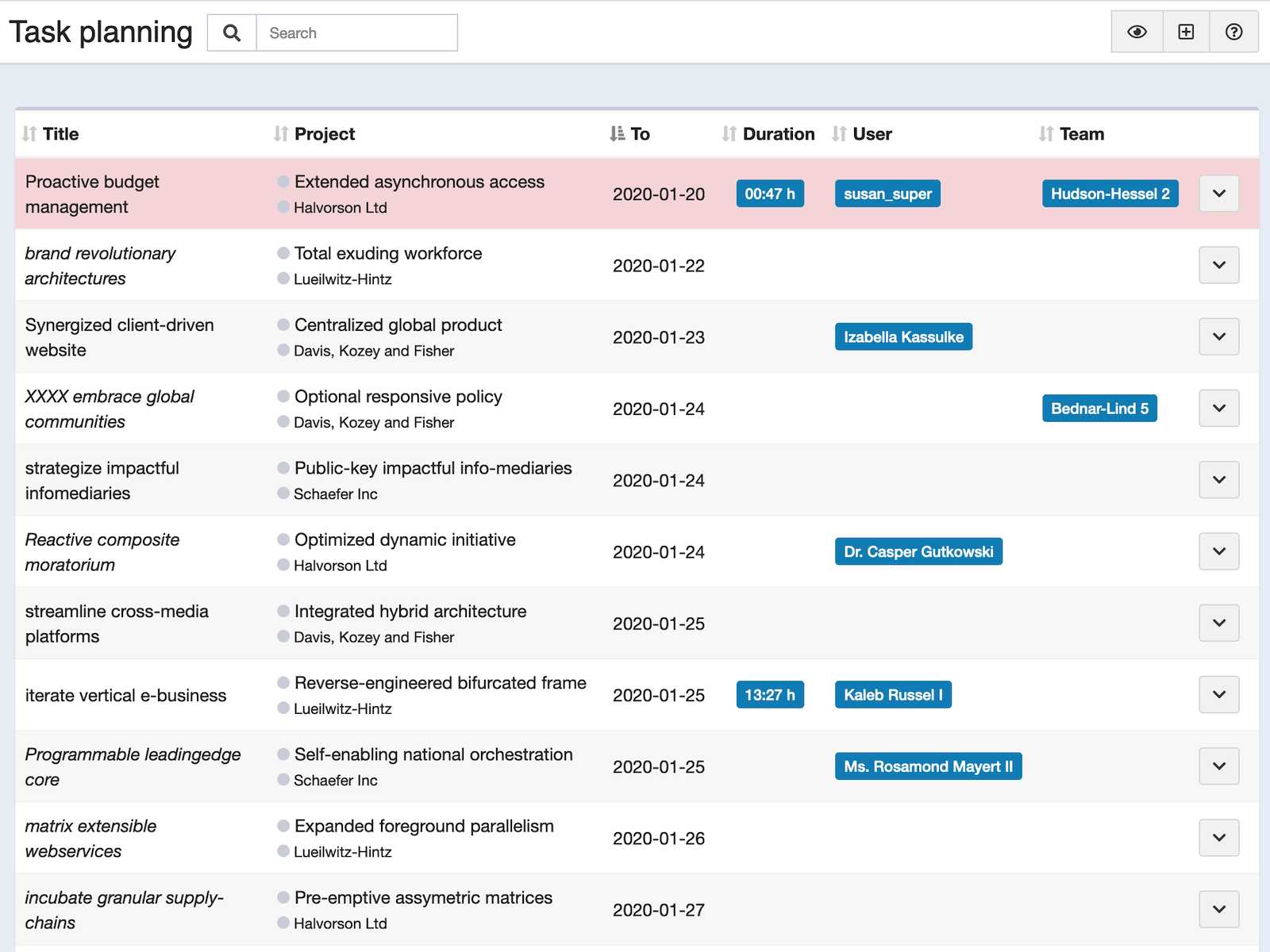Select the streamline cross-media platforms title

pyautogui.click(x=117, y=624)
